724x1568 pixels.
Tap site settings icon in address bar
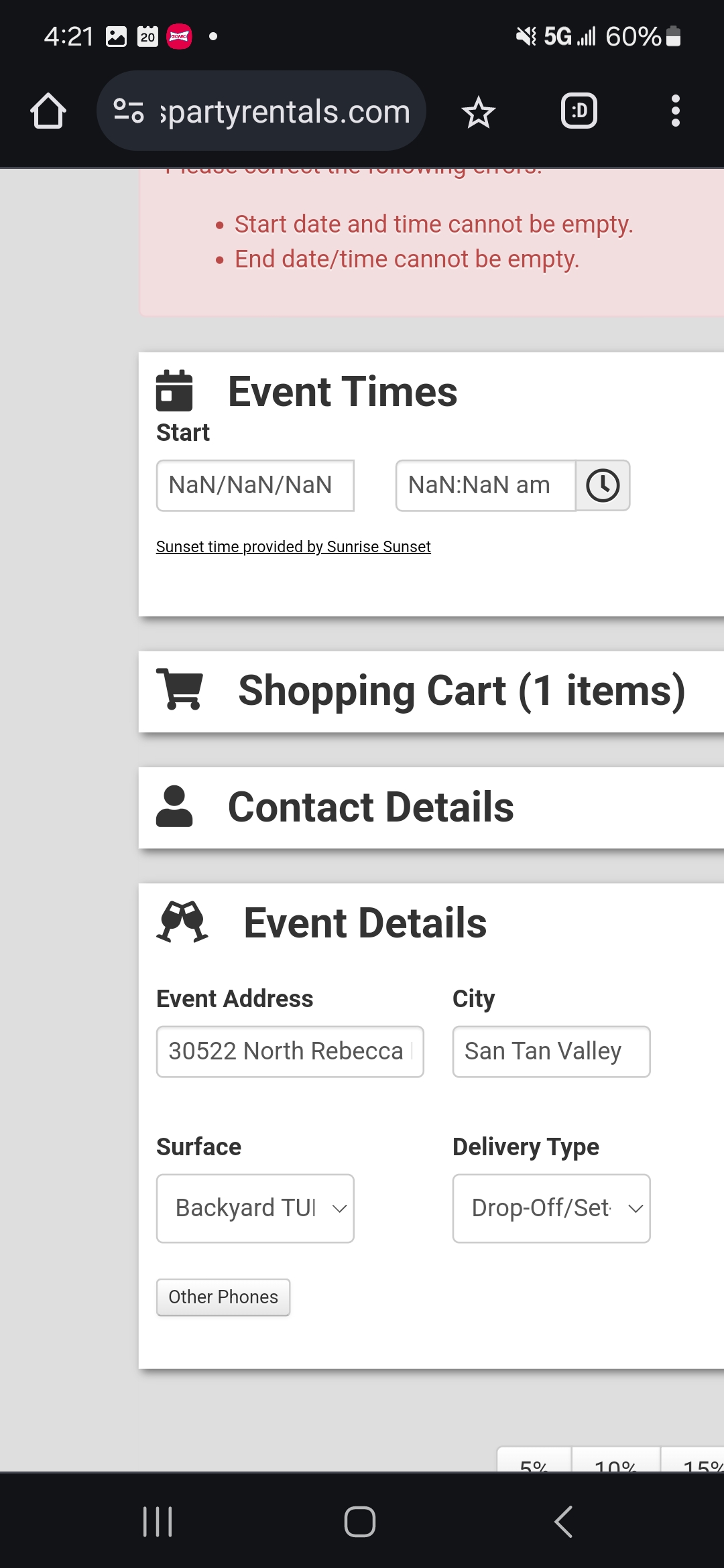[129, 111]
